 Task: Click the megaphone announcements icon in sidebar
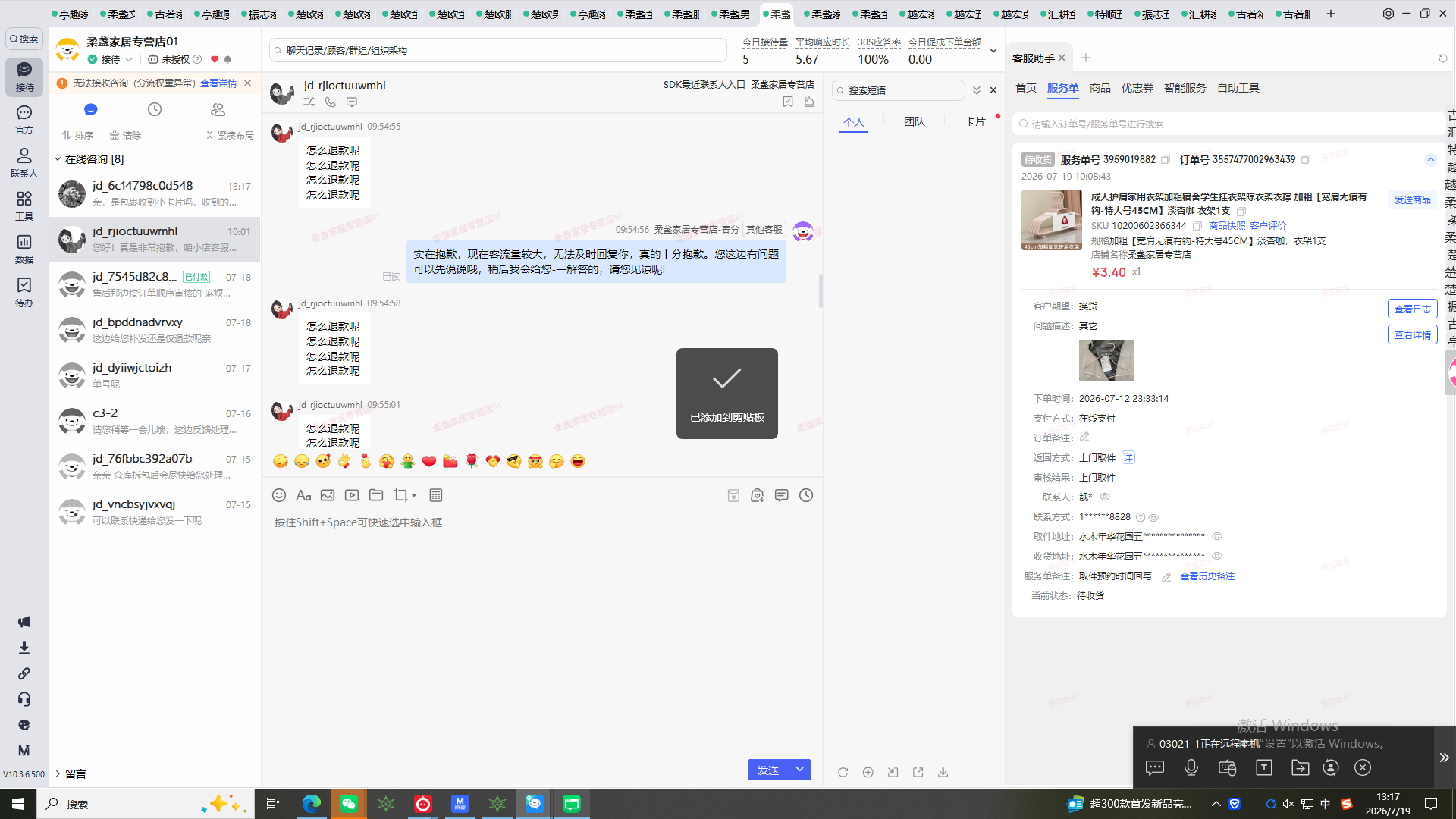point(24,622)
